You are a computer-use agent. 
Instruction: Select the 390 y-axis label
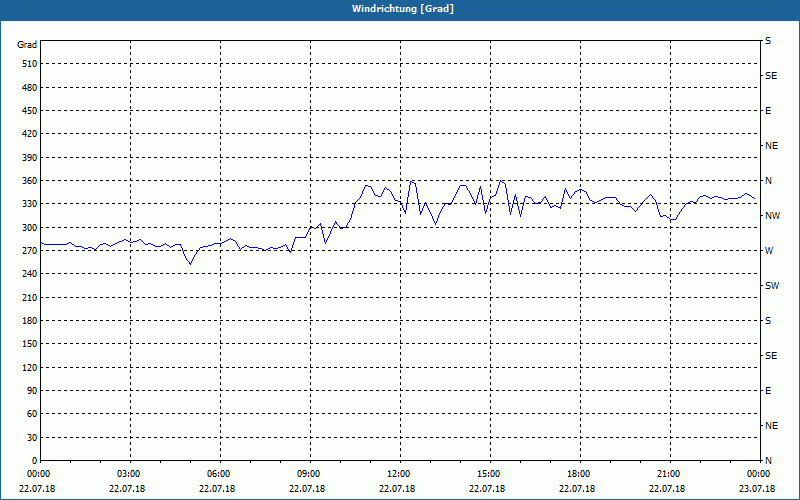click(x=30, y=158)
